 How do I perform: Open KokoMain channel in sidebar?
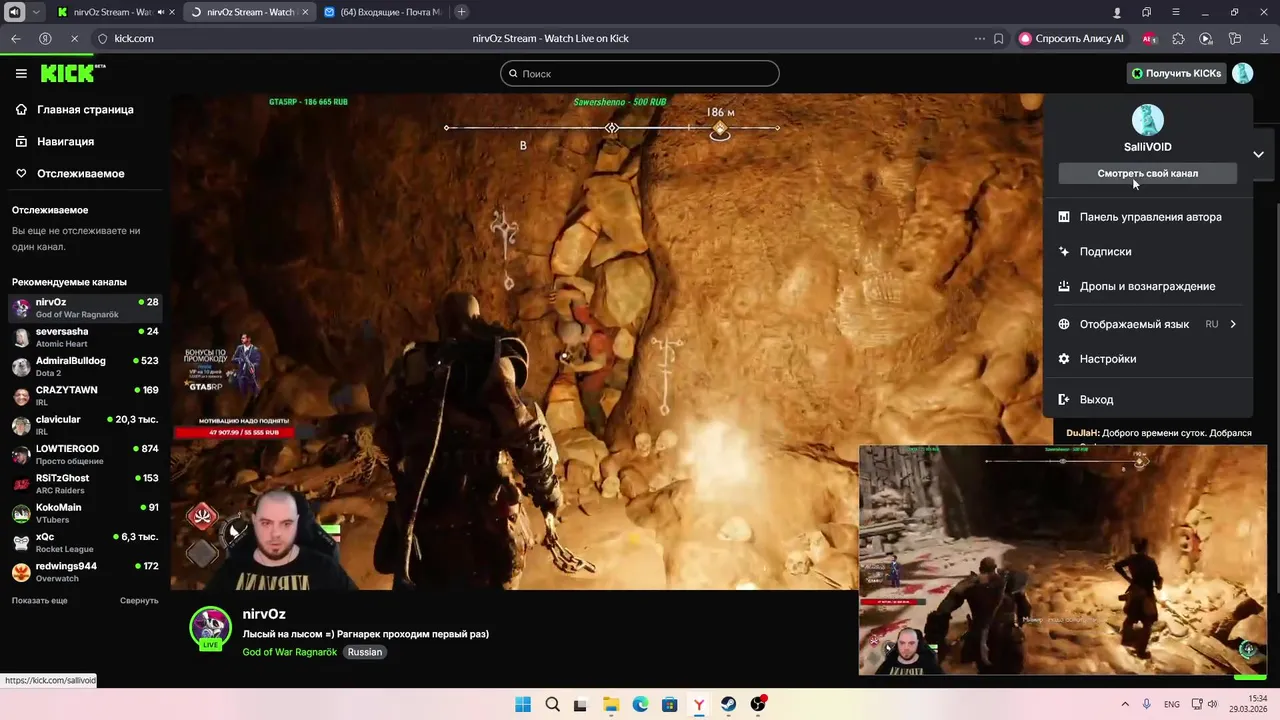click(x=85, y=513)
